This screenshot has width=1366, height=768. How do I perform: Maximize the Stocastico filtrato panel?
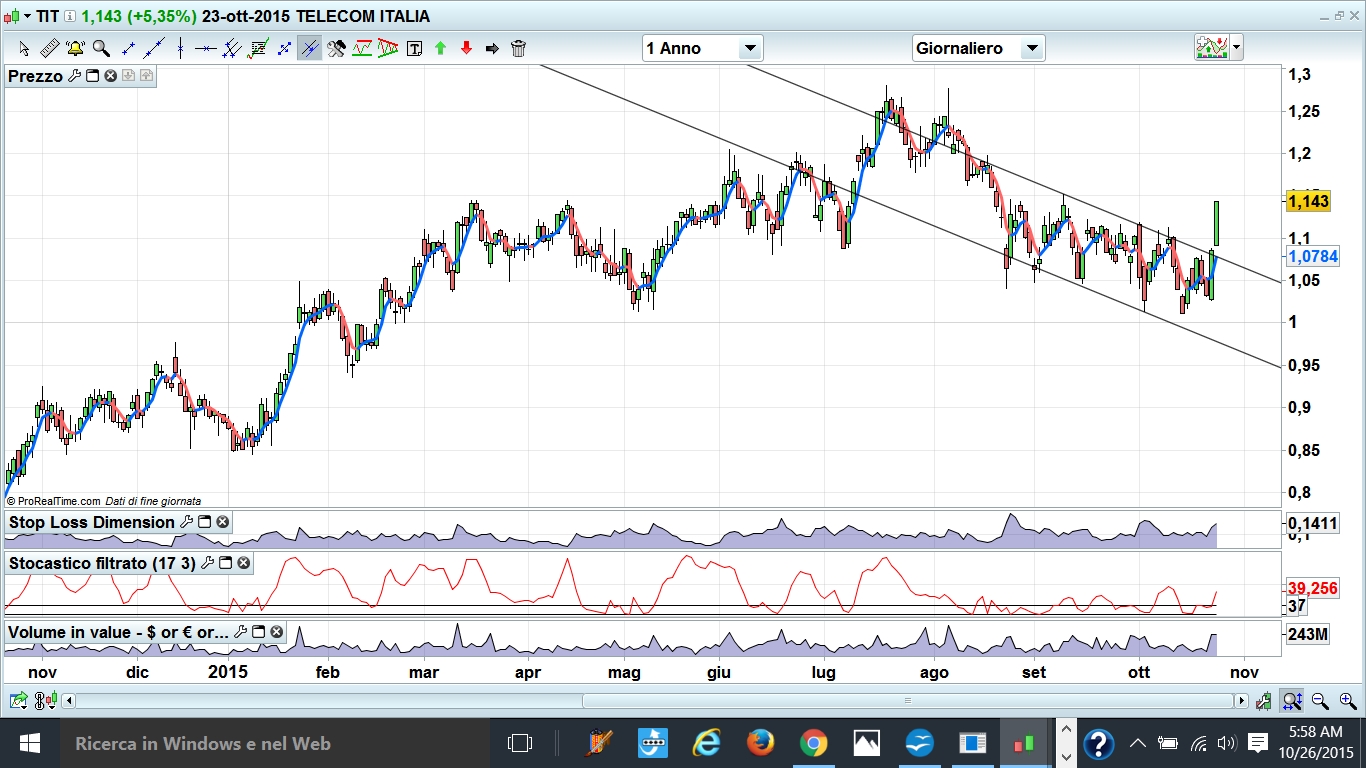pos(226,563)
